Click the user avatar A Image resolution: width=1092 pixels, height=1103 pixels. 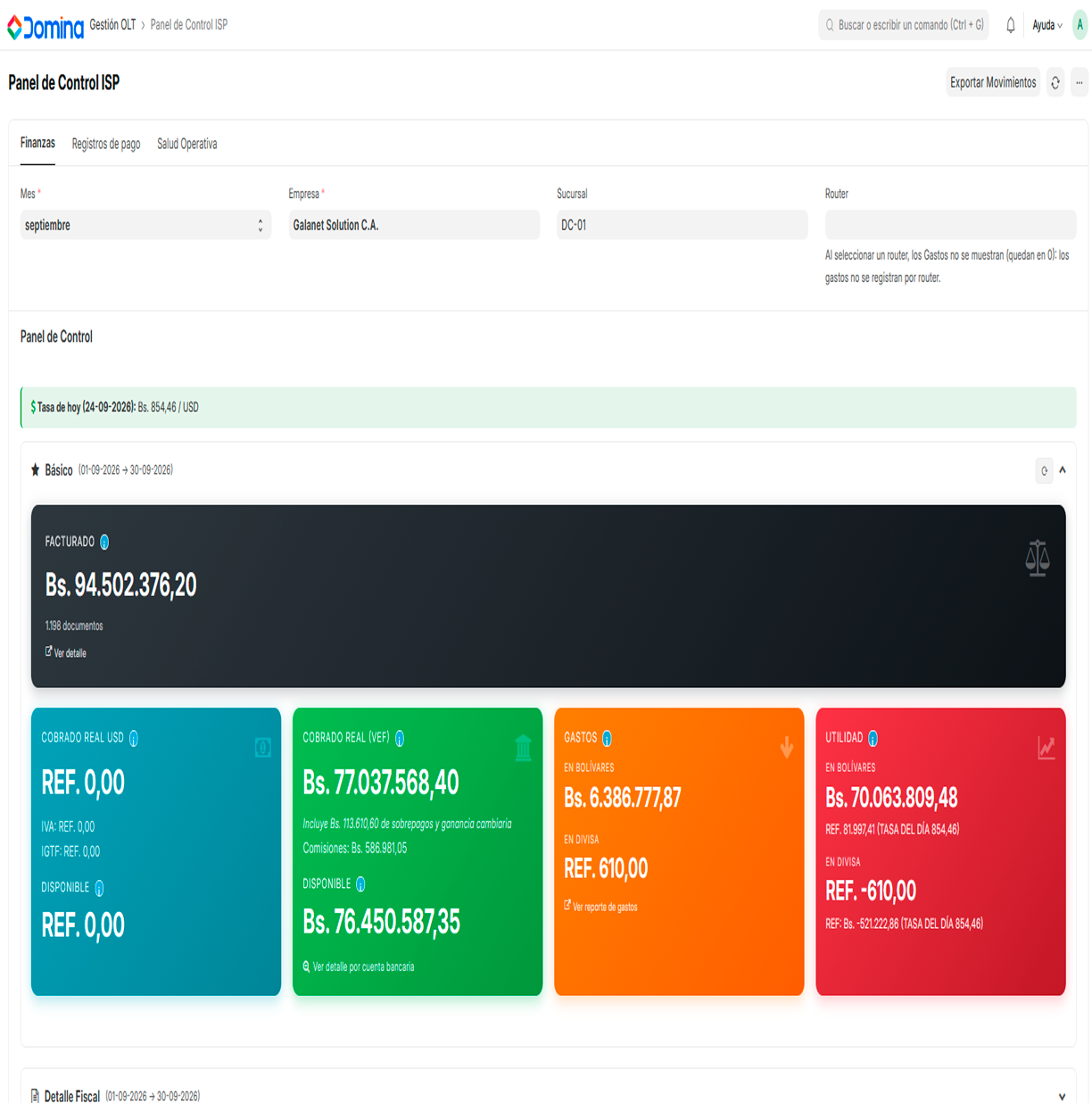[1080, 25]
